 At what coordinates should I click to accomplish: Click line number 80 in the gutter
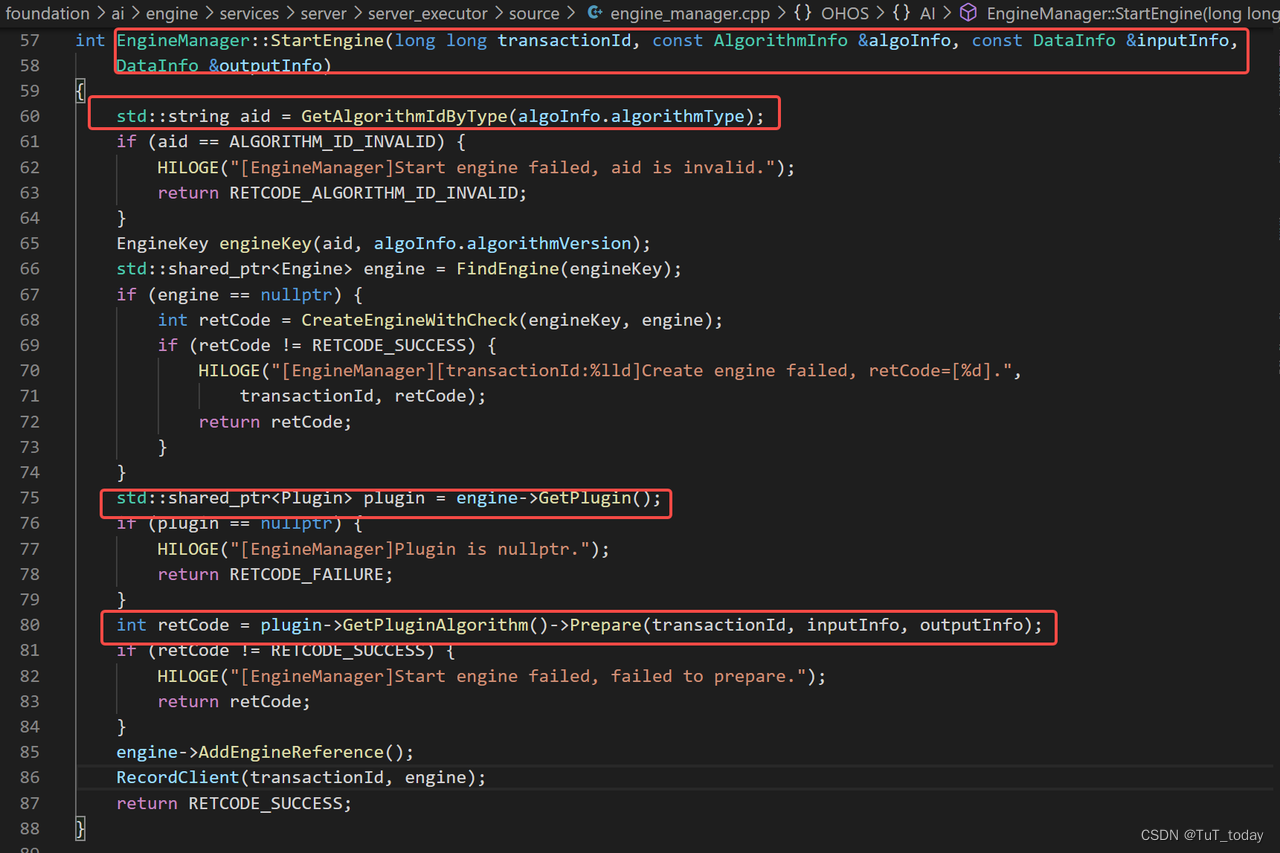(x=29, y=625)
